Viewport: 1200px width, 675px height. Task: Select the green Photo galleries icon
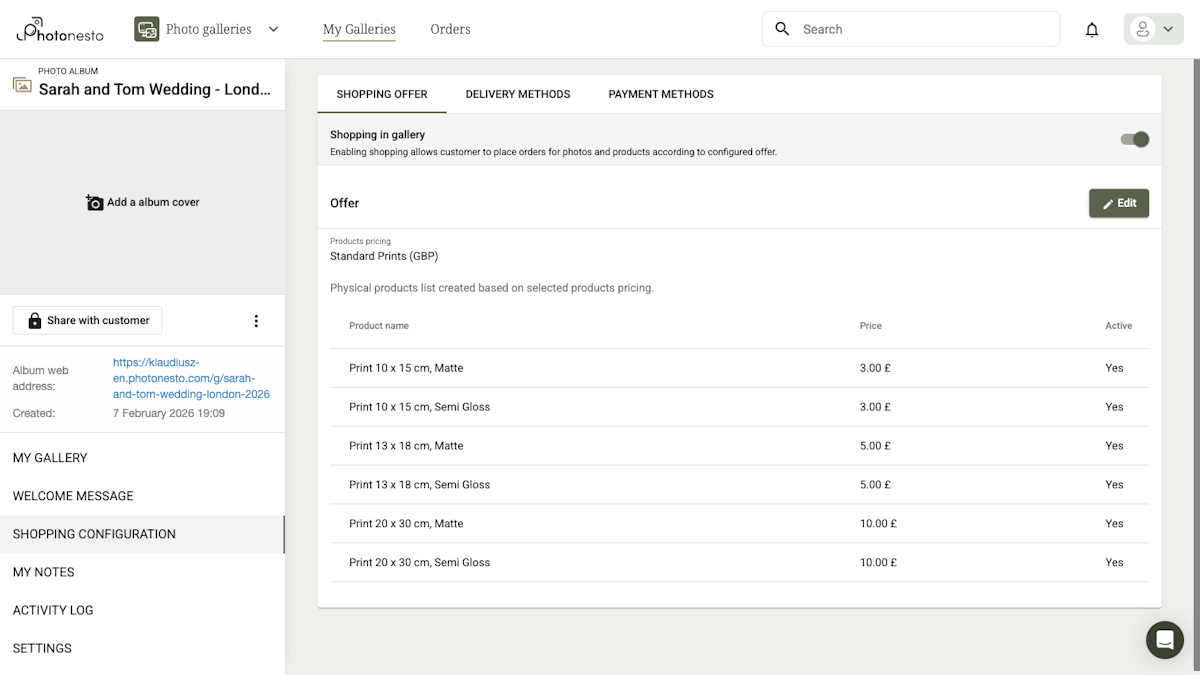tap(146, 28)
